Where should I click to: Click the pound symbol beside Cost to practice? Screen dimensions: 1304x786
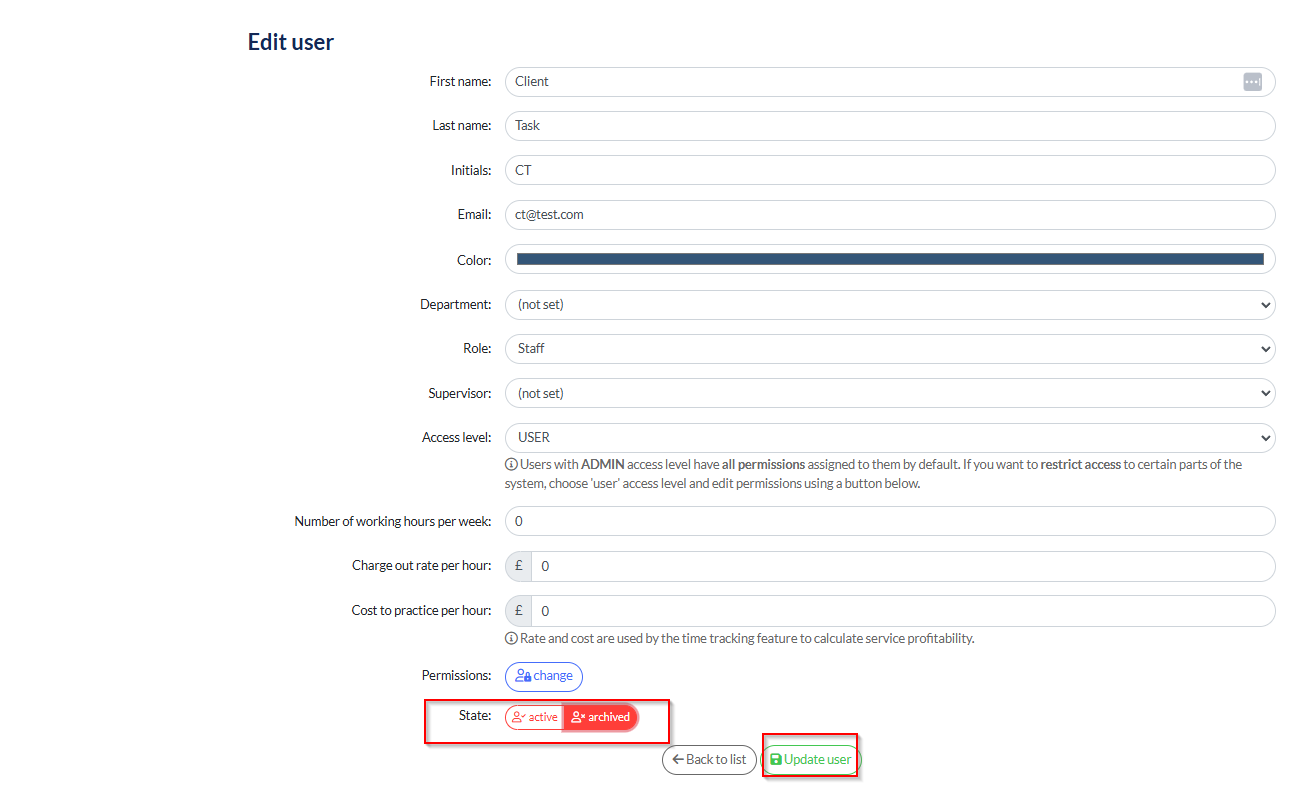(x=518, y=611)
